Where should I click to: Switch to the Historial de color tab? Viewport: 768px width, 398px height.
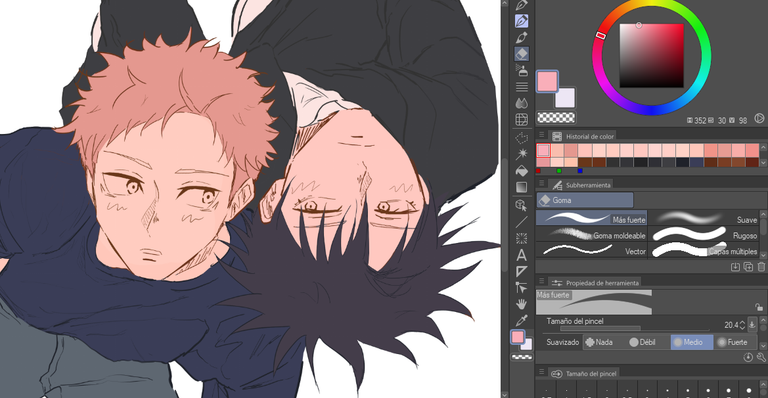point(582,136)
